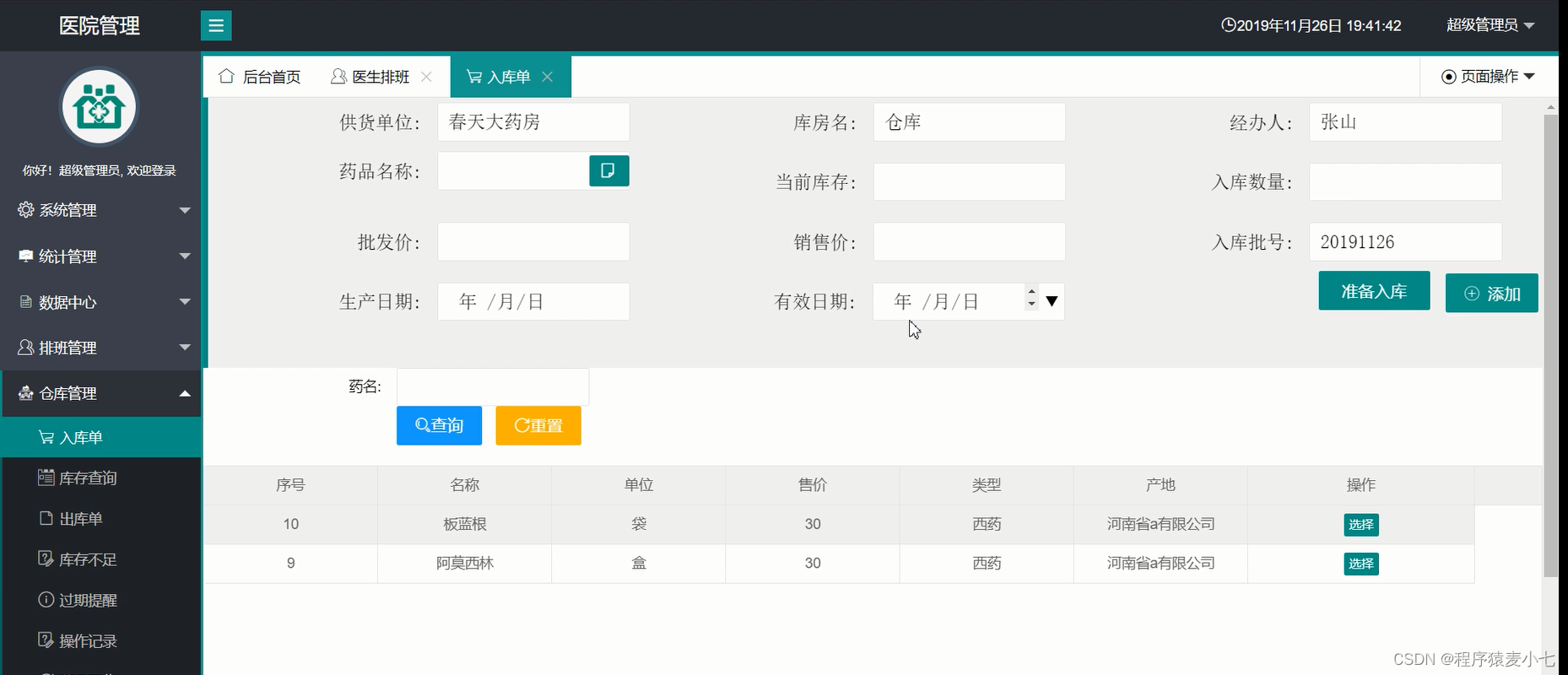The width and height of the screenshot is (1568, 675).
Task: Click the chart icon next to 统计管理
Action: 26,256
